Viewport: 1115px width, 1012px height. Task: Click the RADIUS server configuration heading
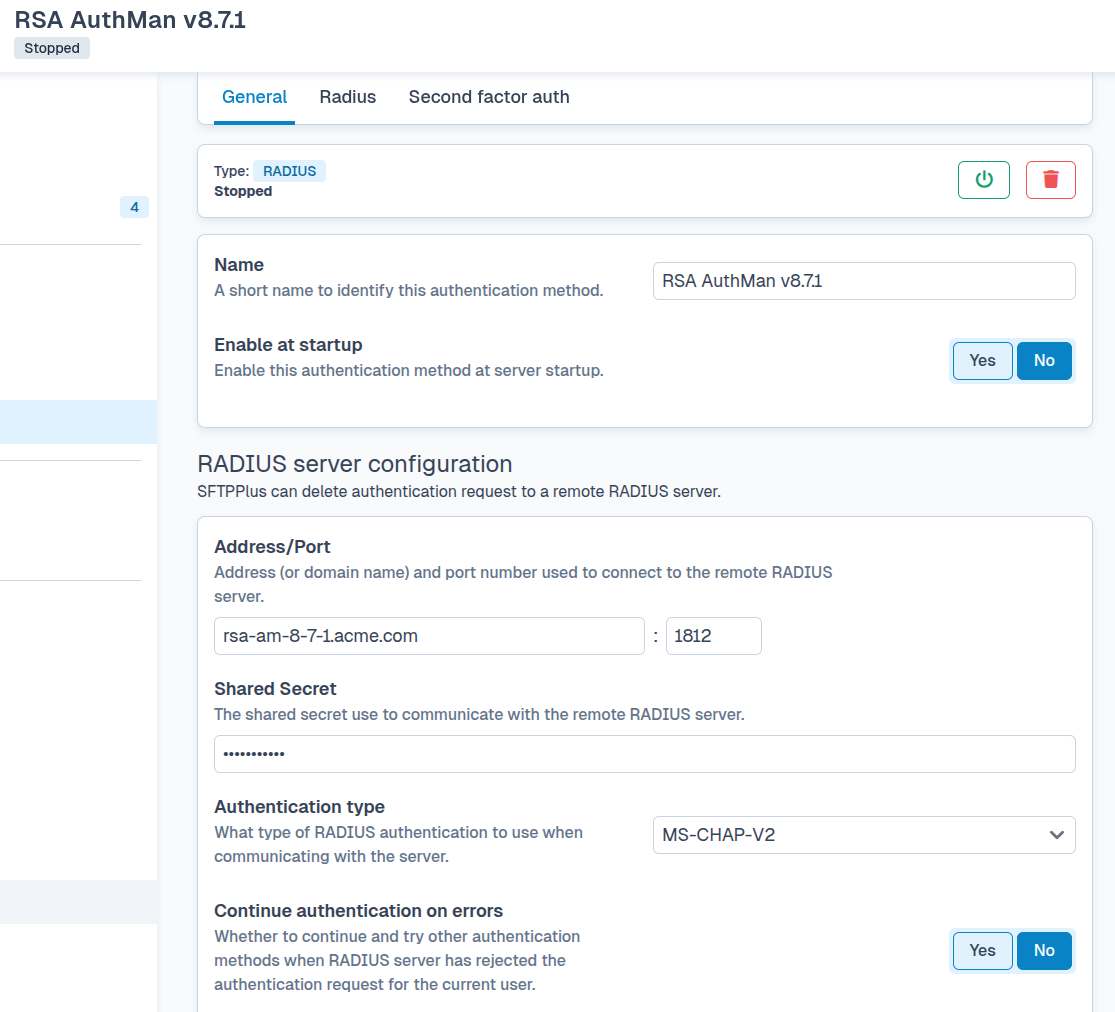point(355,464)
